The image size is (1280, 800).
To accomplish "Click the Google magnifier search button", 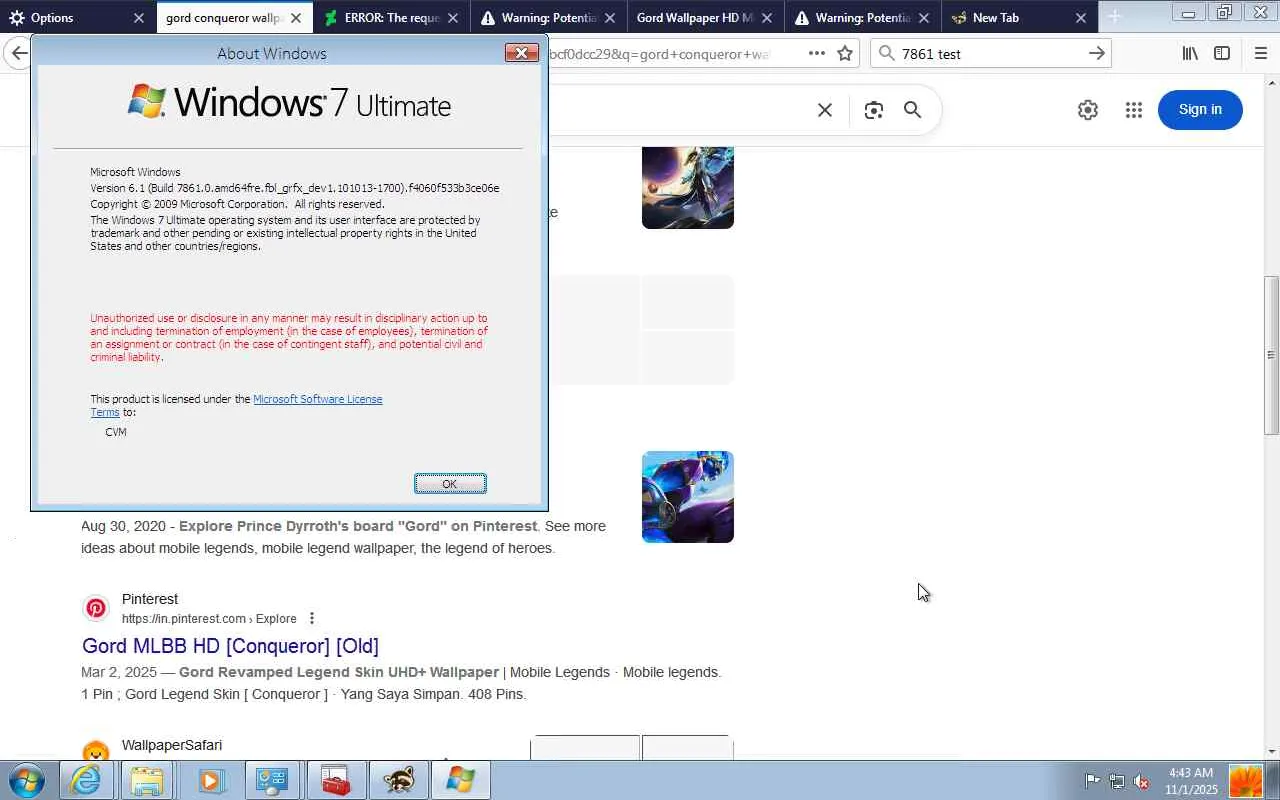I will click(x=912, y=110).
